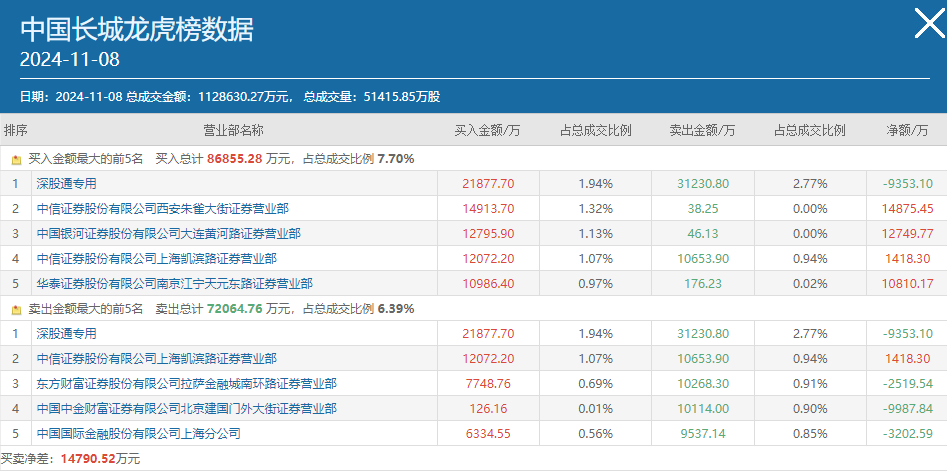Click buy amount 6334.55

(489, 434)
